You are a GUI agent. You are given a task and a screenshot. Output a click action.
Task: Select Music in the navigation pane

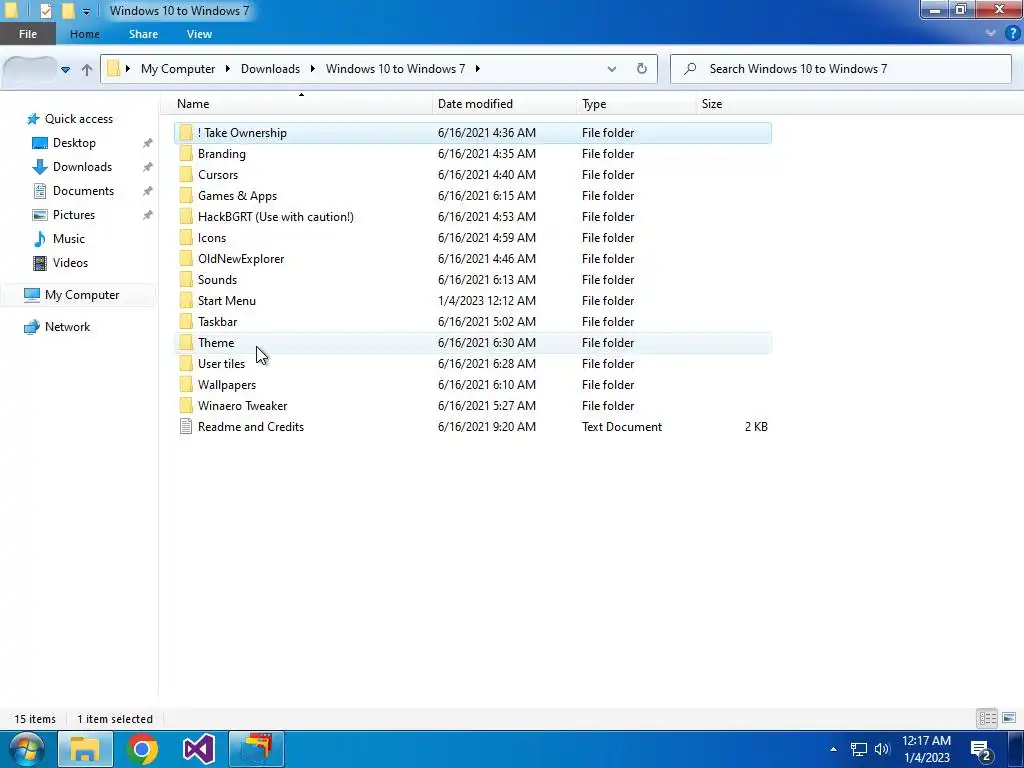[69, 239]
